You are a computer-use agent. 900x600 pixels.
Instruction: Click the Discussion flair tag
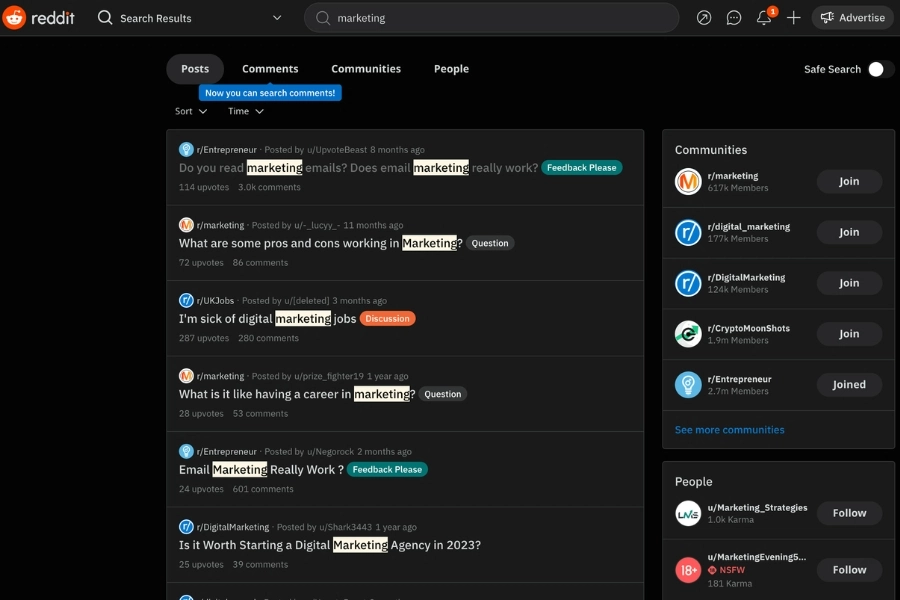(x=387, y=319)
